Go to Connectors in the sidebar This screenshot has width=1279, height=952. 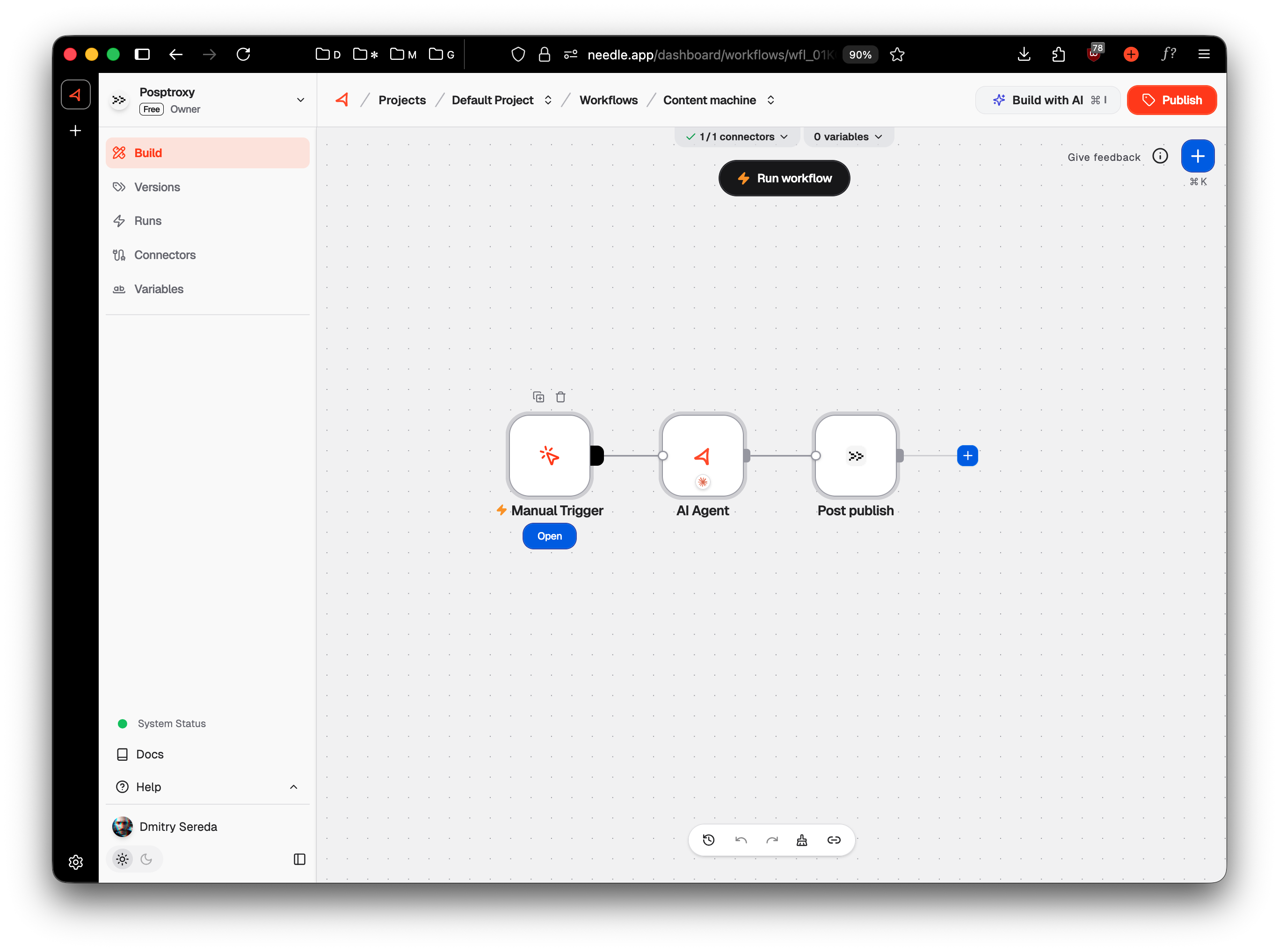[164, 255]
